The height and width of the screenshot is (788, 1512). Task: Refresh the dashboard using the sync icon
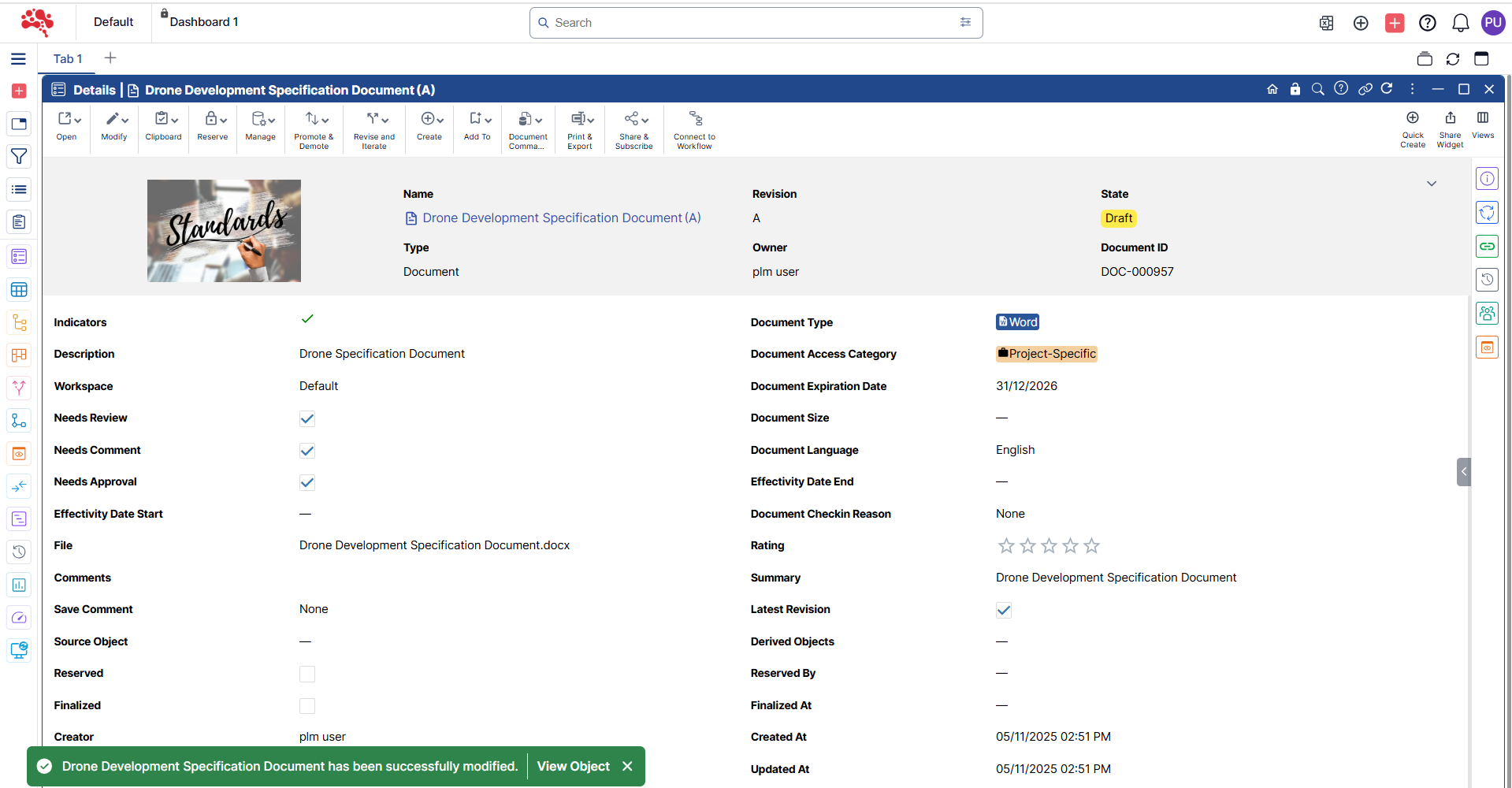pos(1452,59)
